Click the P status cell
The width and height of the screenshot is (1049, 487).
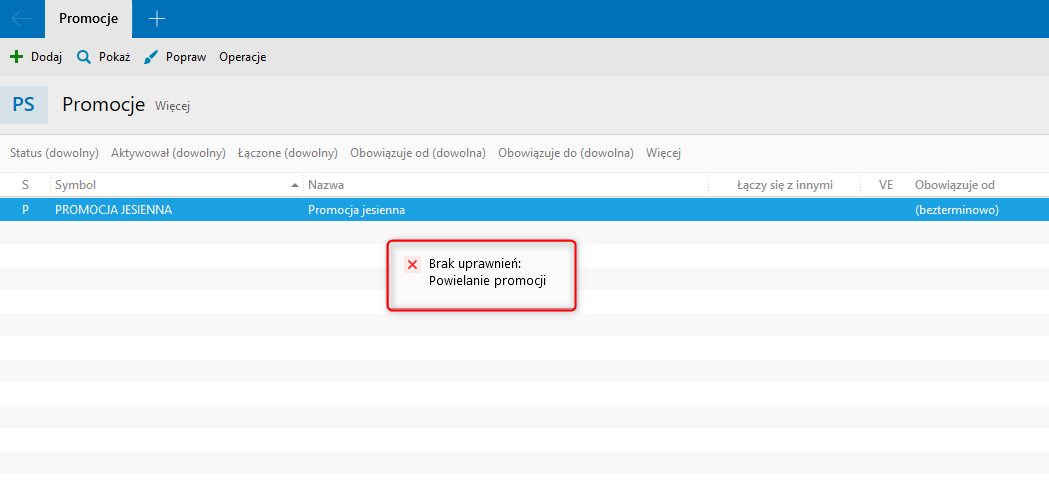pyautogui.click(x=25, y=210)
